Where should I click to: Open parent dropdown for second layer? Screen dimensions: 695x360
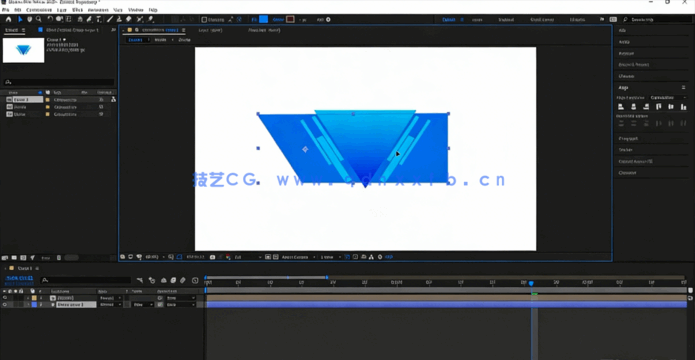click(x=180, y=305)
